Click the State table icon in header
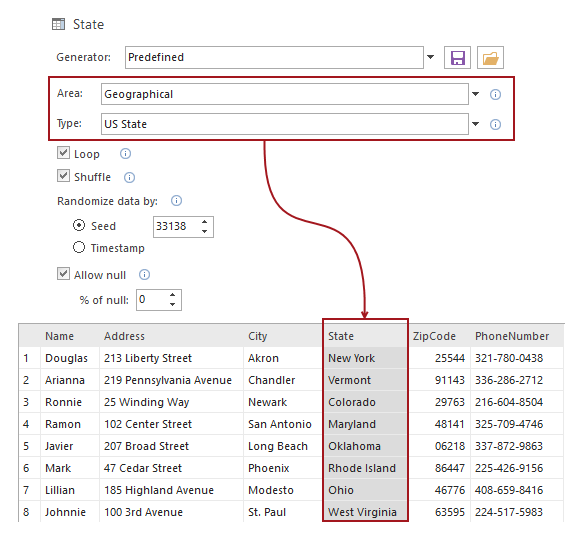This screenshot has height=539, width=568. pos(58,24)
